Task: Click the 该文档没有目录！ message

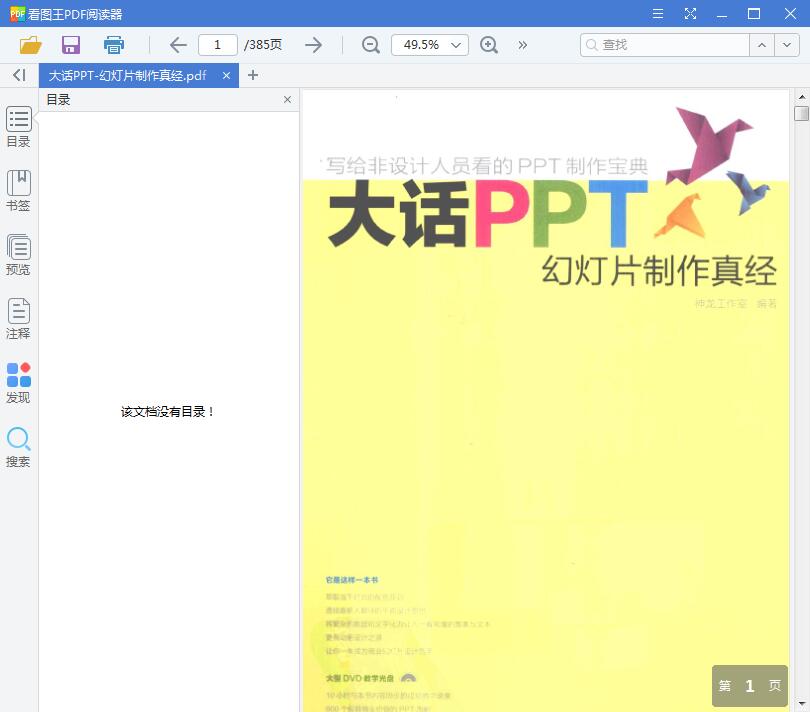Action: click(167, 412)
